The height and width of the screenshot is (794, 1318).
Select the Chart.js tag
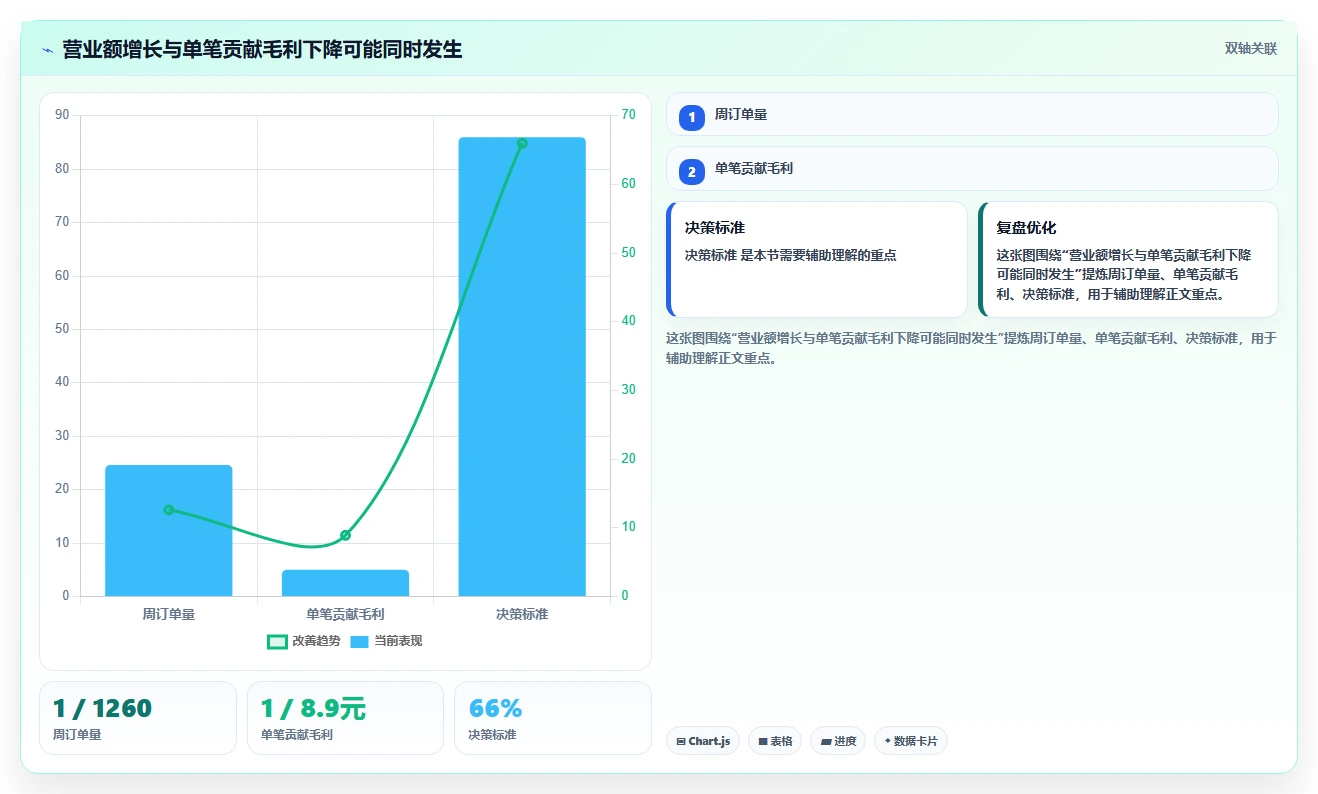[x=703, y=741]
